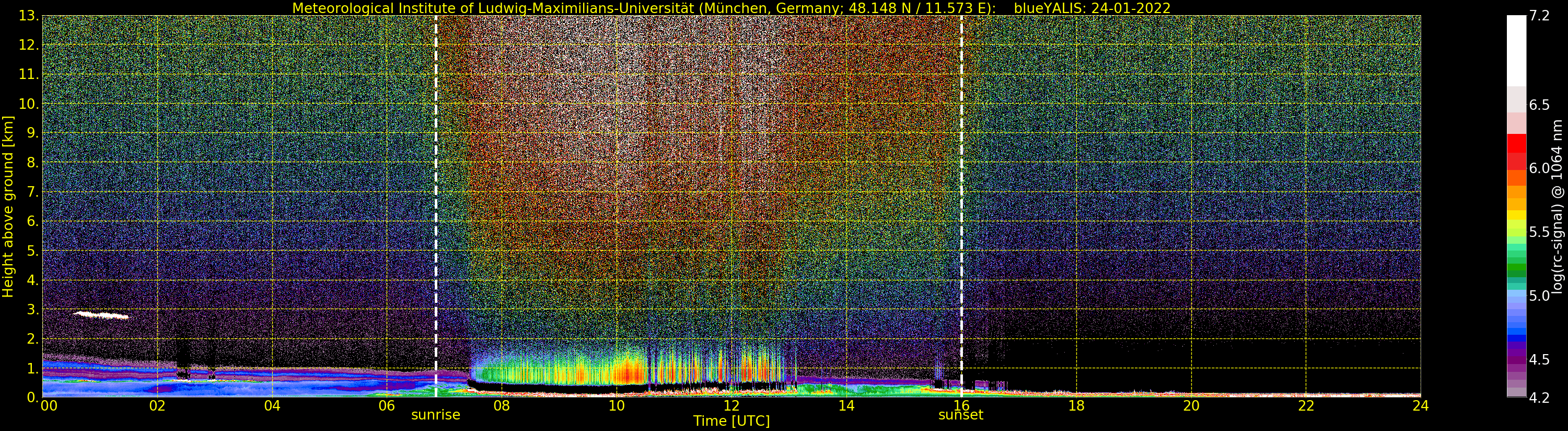Click the height tick label '2.'
Viewport: 1568px width, 431px height.
pyautogui.click(x=33, y=338)
